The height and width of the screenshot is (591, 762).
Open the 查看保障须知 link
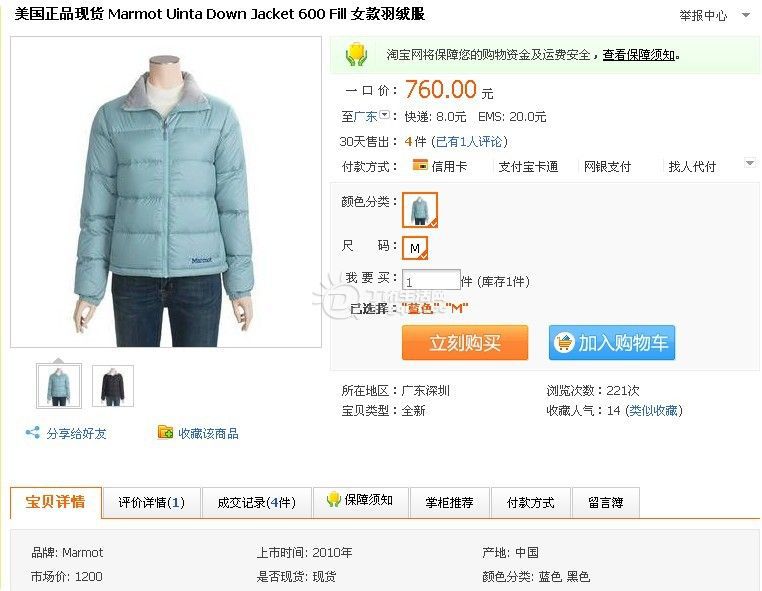pyautogui.click(x=639, y=54)
